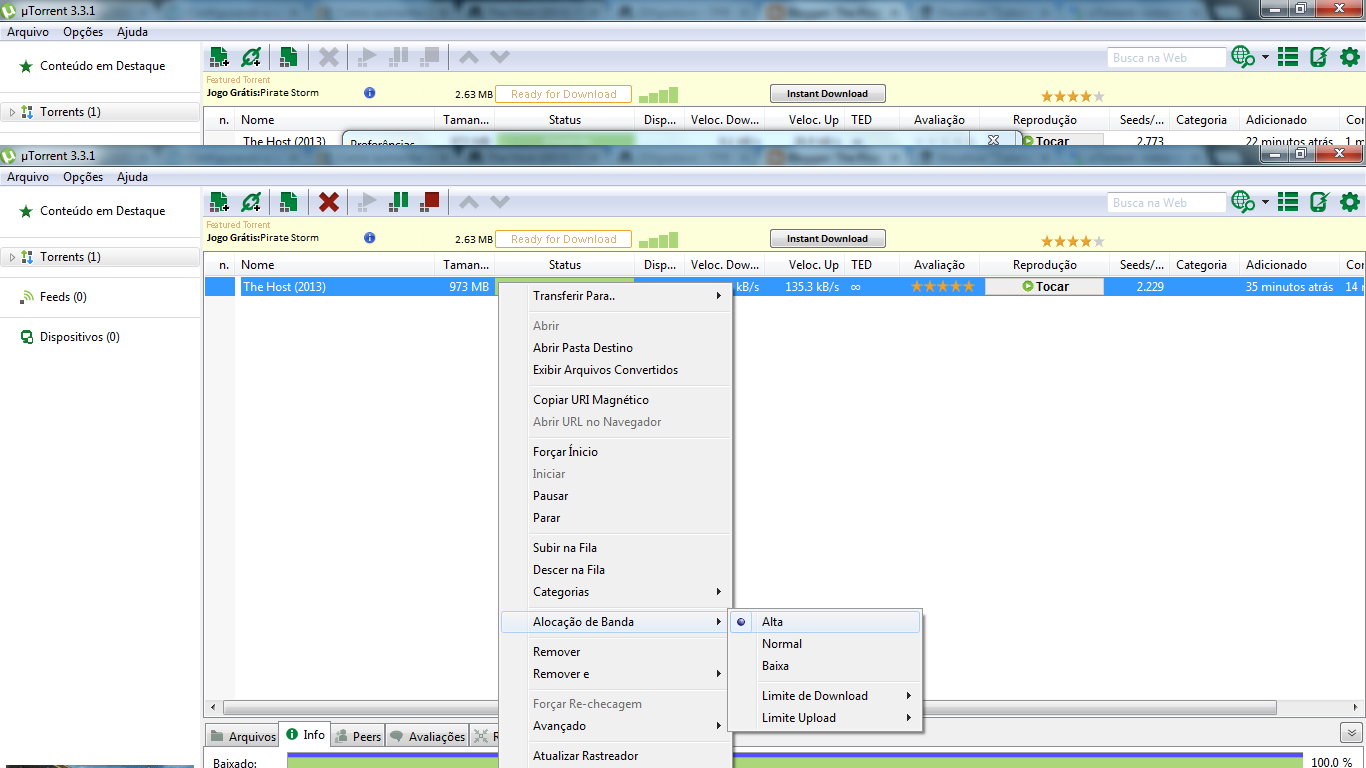Open Opções menu in front window
Image resolution: width=1366 pixels, height=768 pixels.
[x=83, y=177]
